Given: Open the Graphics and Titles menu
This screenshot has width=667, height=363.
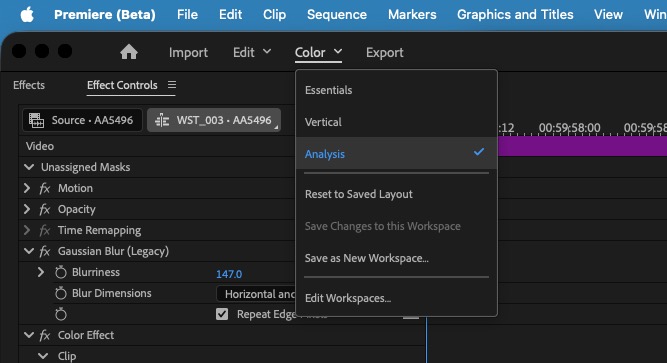Looking at the screenshot, I should 515,14.
